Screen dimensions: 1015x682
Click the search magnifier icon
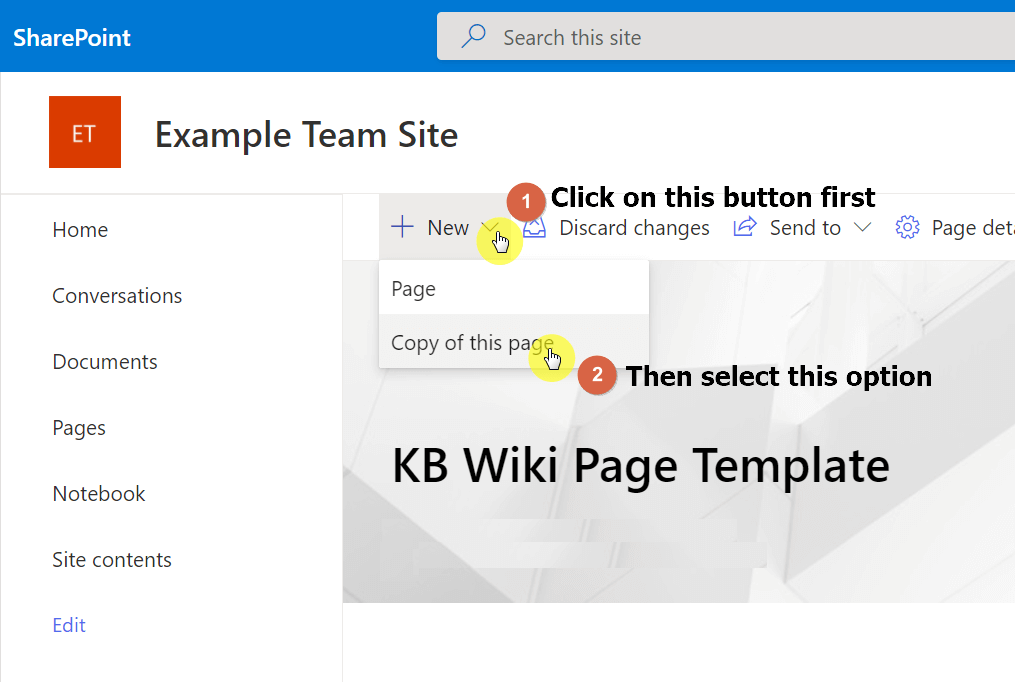(x=473, y=36)
